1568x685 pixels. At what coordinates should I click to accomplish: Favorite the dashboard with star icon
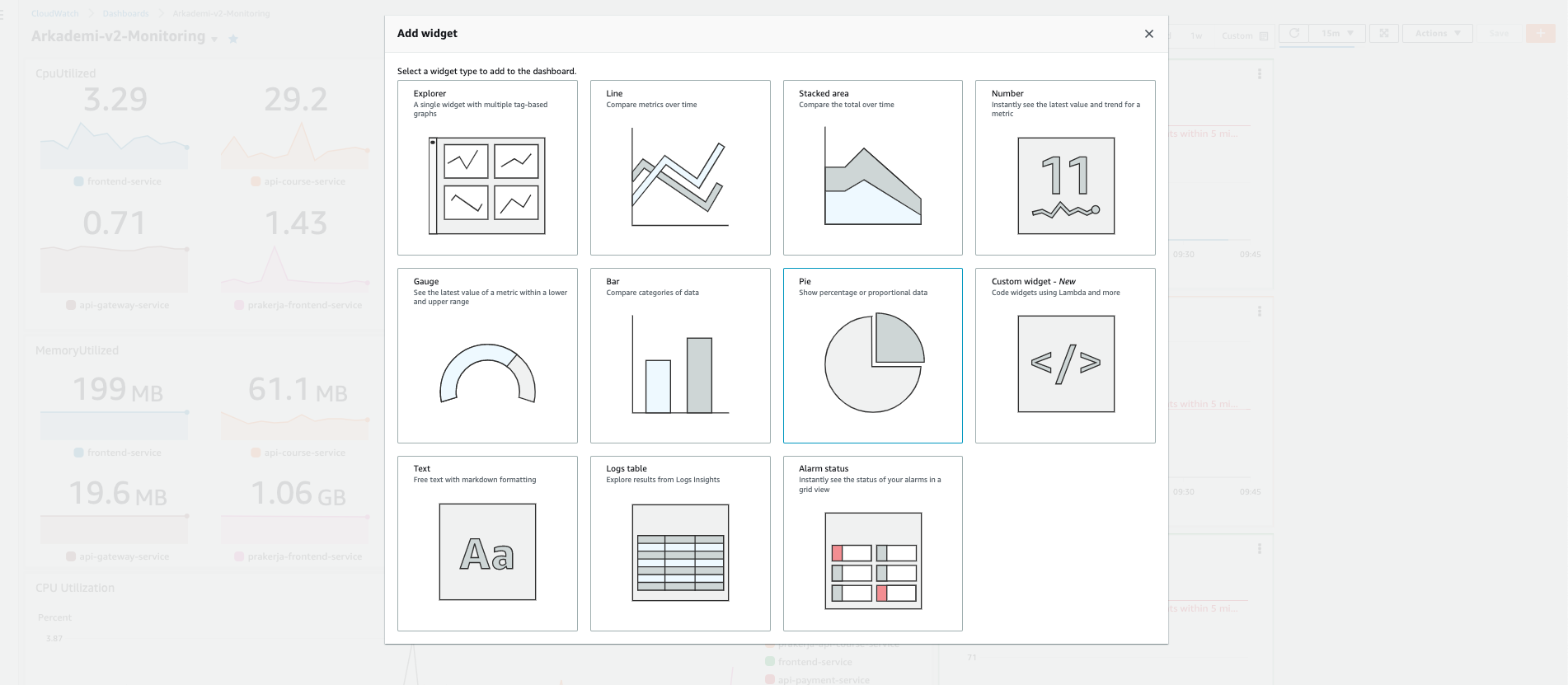[233, 39]
